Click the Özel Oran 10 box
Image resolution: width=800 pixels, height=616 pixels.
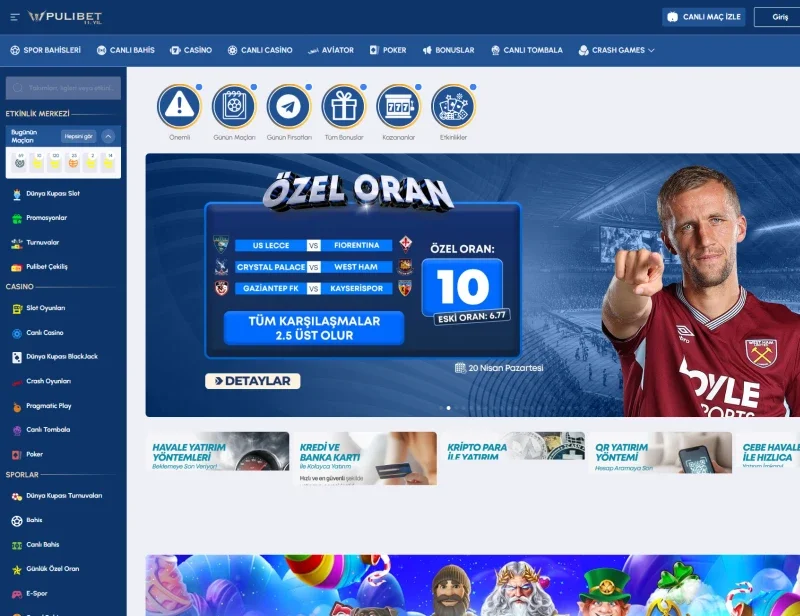tap(462, 287)
